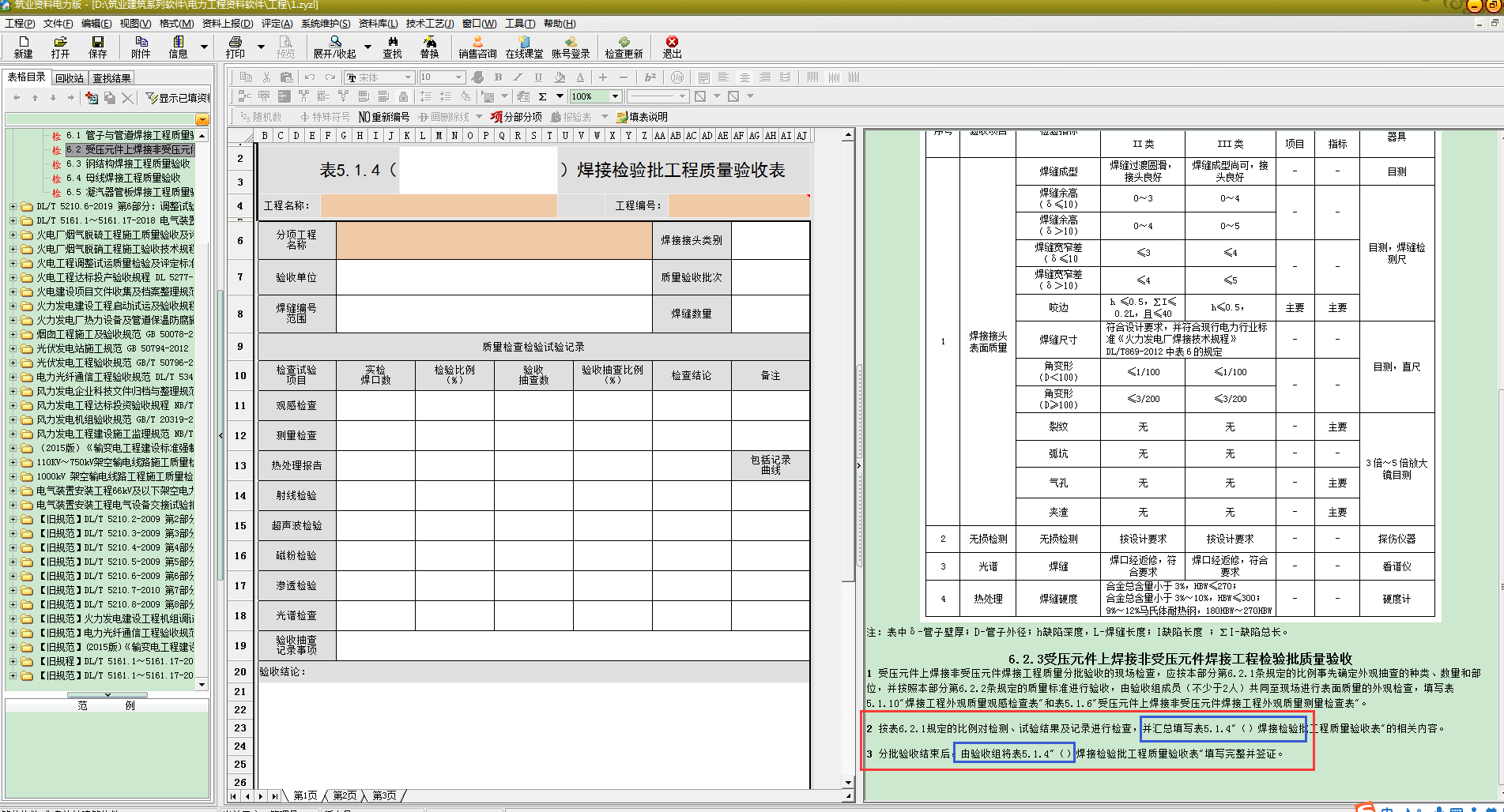Image resolution: width=1504 pixels, height=812 pixels.
Task: Click the 工程编号 orange input field
Action: pyautogui.click(x=739, y=205)
